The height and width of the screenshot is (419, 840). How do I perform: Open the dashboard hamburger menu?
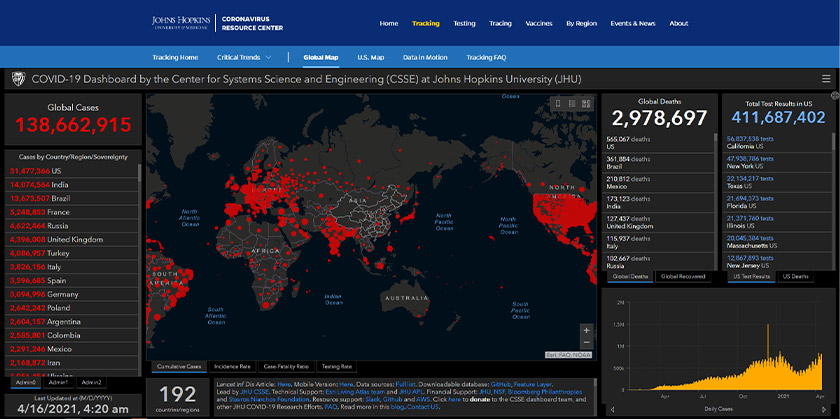point(825,79)
